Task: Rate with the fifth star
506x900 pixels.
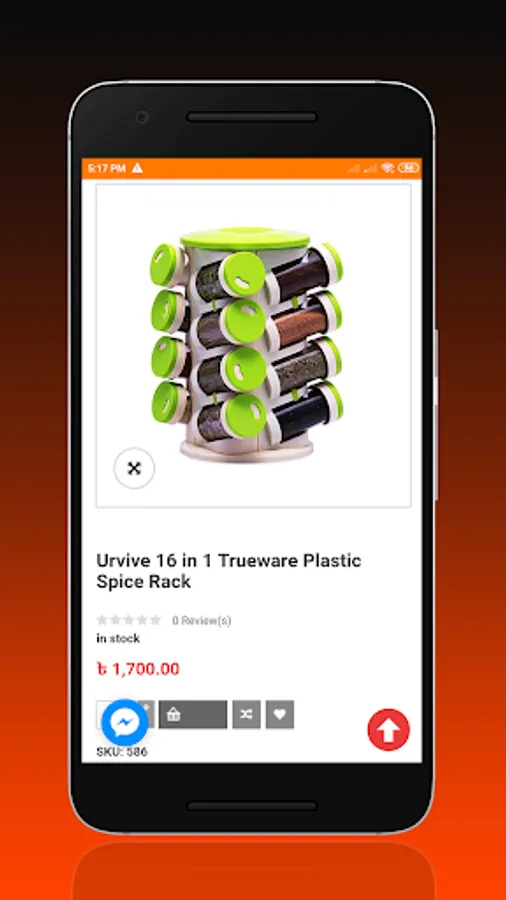Action: [x=155, y=620]
